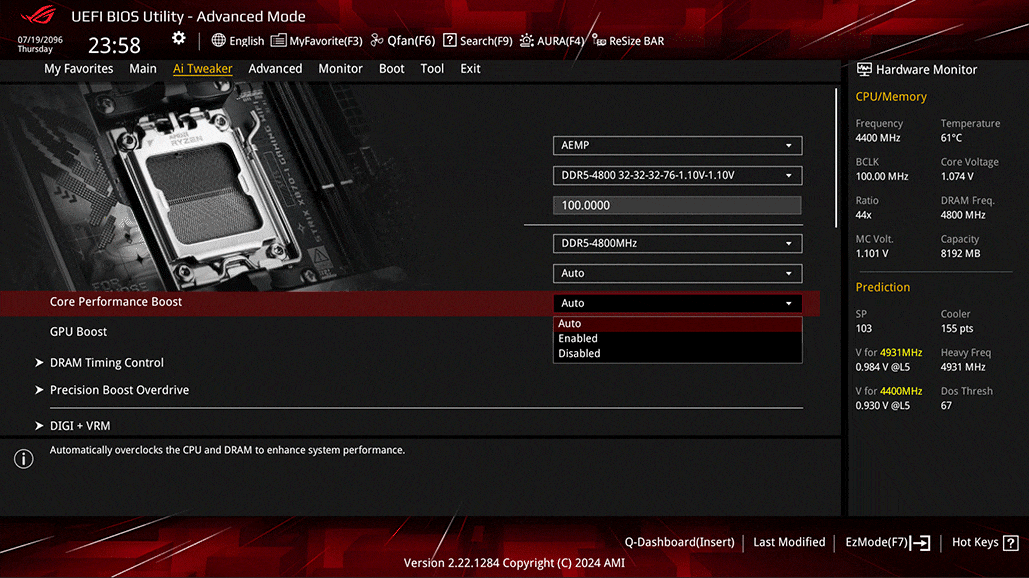The width and height of the screenshot is (1029, 578).
Task: Click the MyFavorite list icon
Action: click(278, 41)
